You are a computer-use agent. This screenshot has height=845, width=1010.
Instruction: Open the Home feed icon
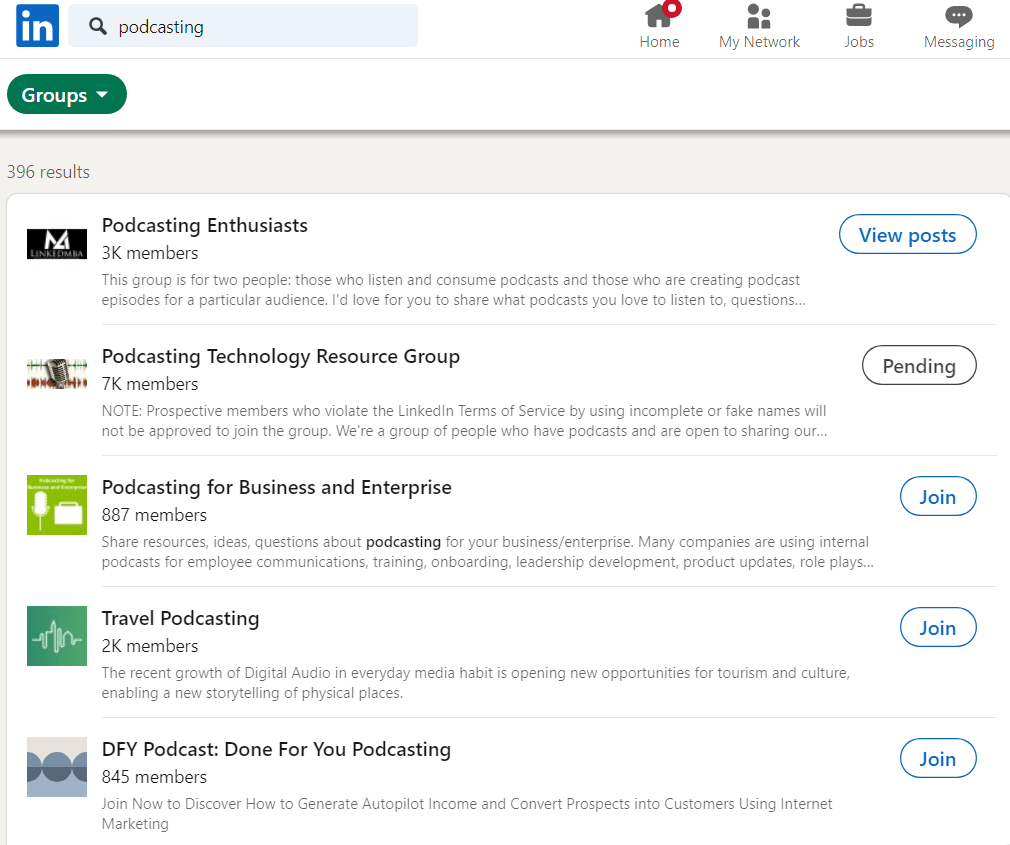click(659, 17)
